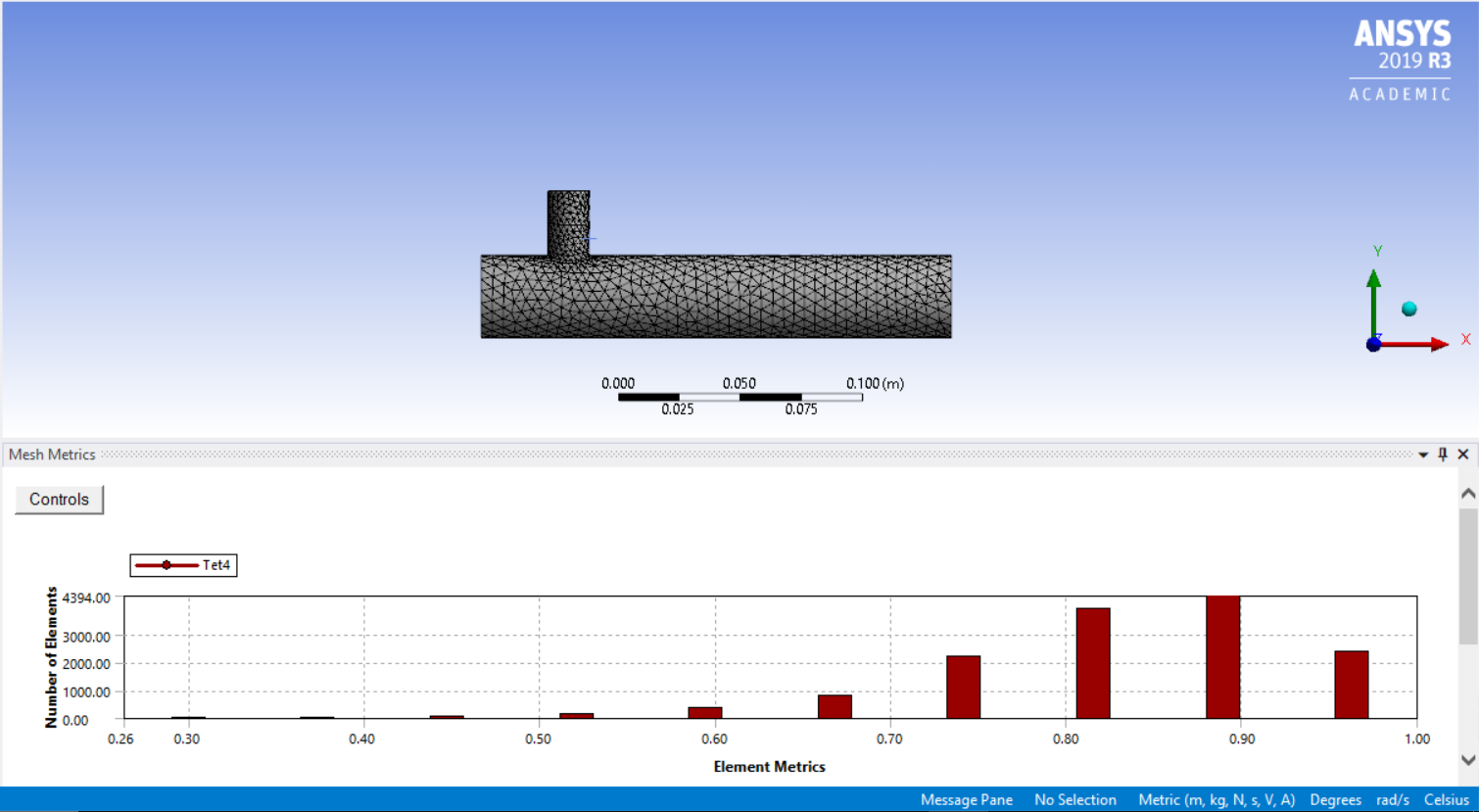
Task: Toggle the Message Pane in the status bar
Action: (x=967, y=799)
